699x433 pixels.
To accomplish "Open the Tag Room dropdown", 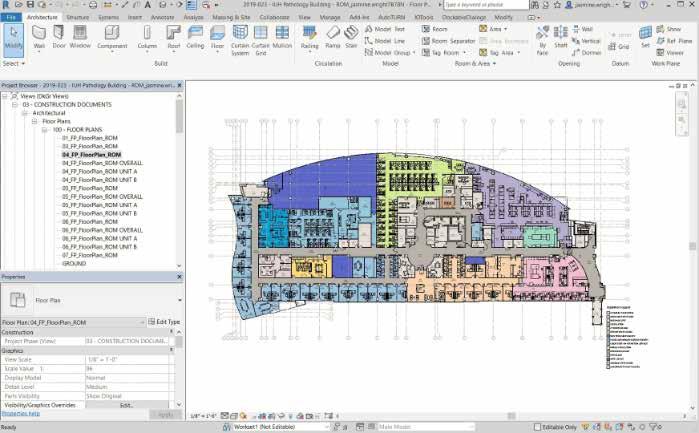I will point(464,52).
